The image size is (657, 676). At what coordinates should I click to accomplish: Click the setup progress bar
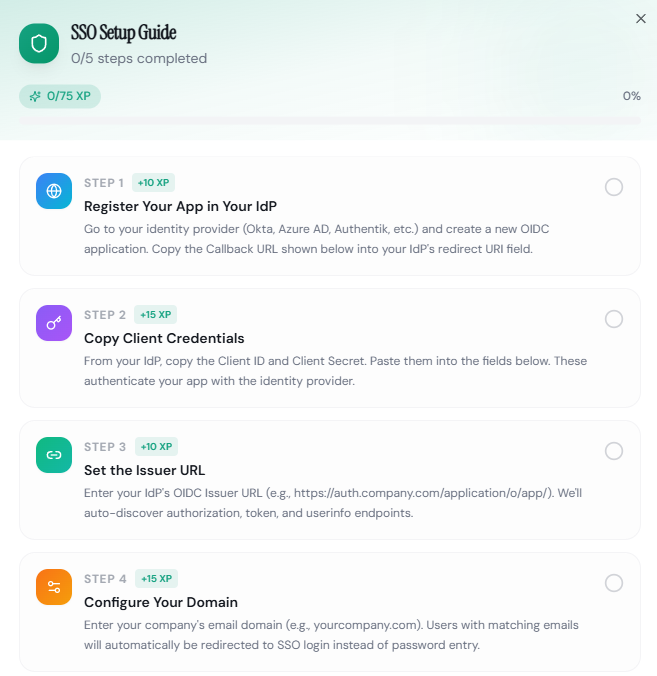(329, 121)
